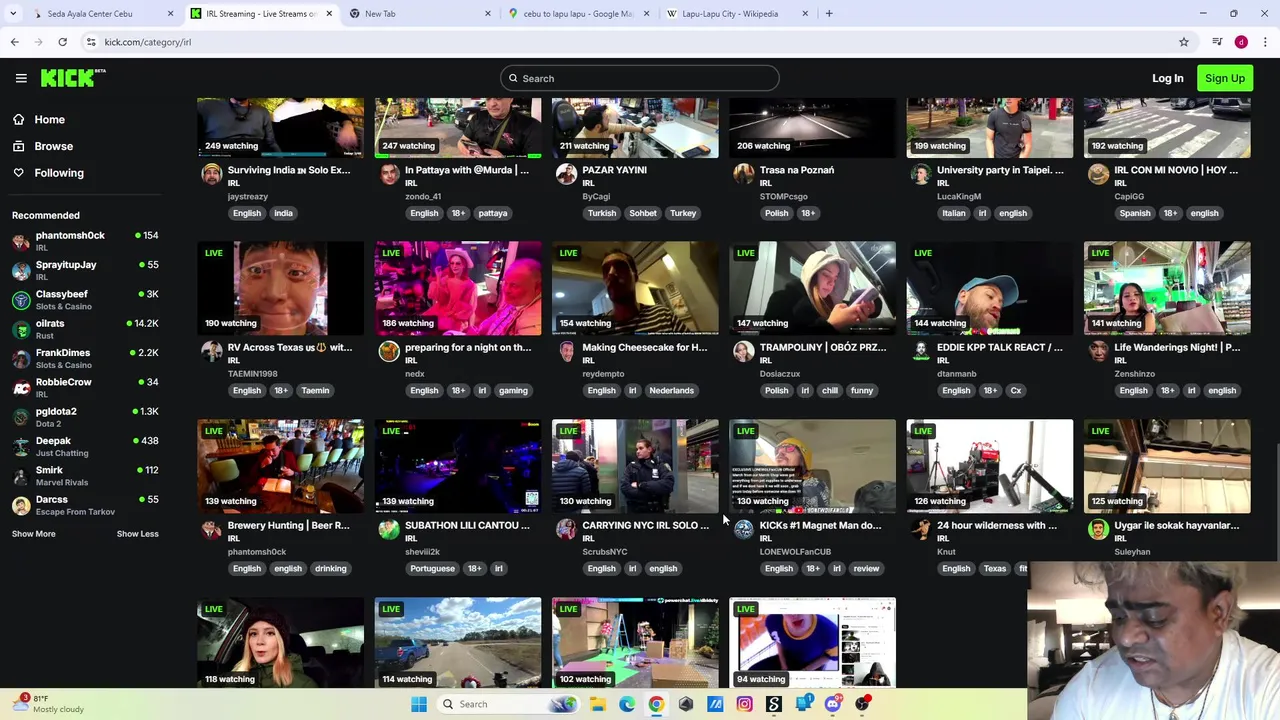
Task: Close the cebu to lapu lapu Maps tab
Action: (646, 14)
